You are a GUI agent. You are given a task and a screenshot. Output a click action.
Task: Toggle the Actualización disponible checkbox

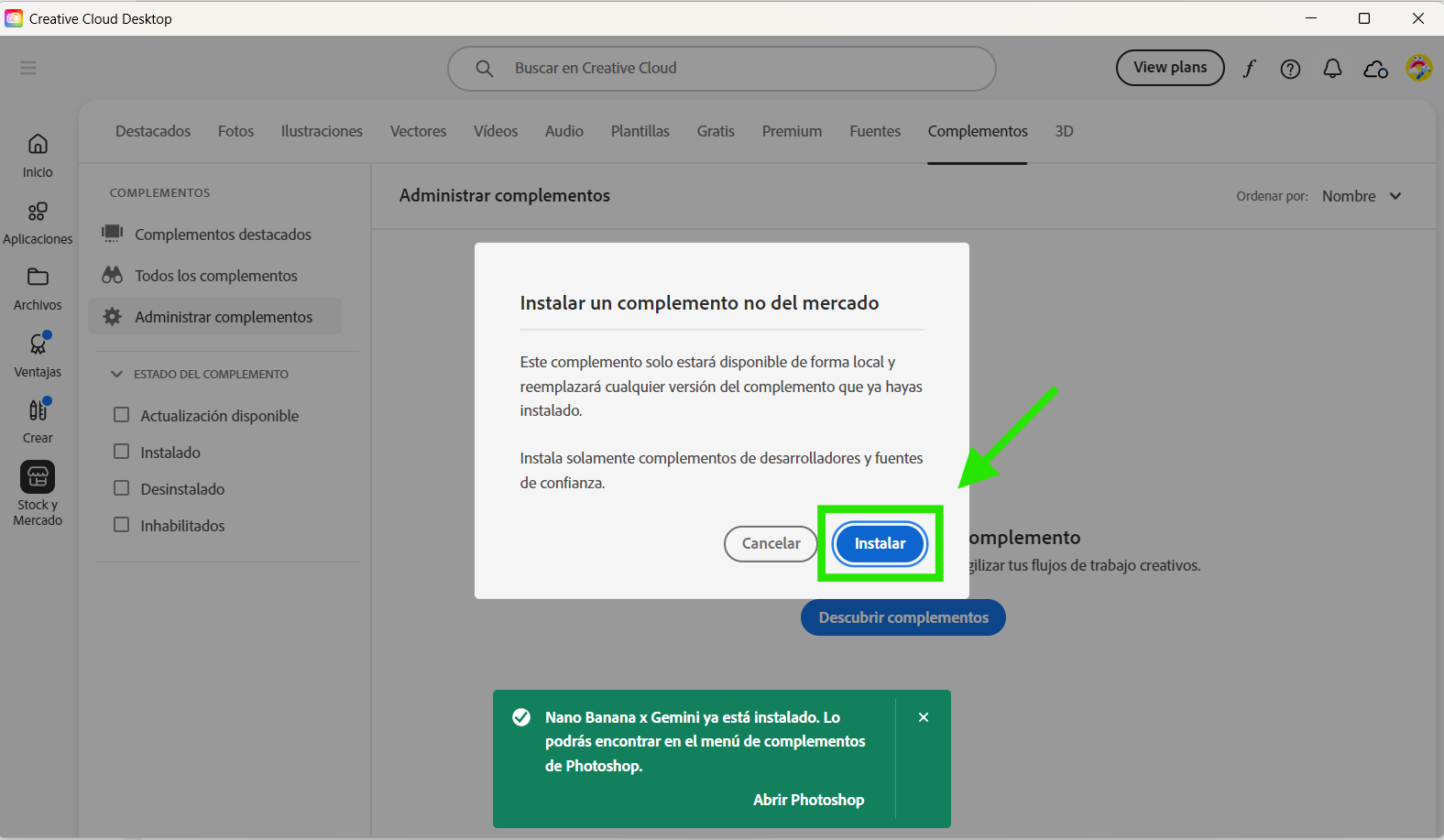tap(121, 415)
